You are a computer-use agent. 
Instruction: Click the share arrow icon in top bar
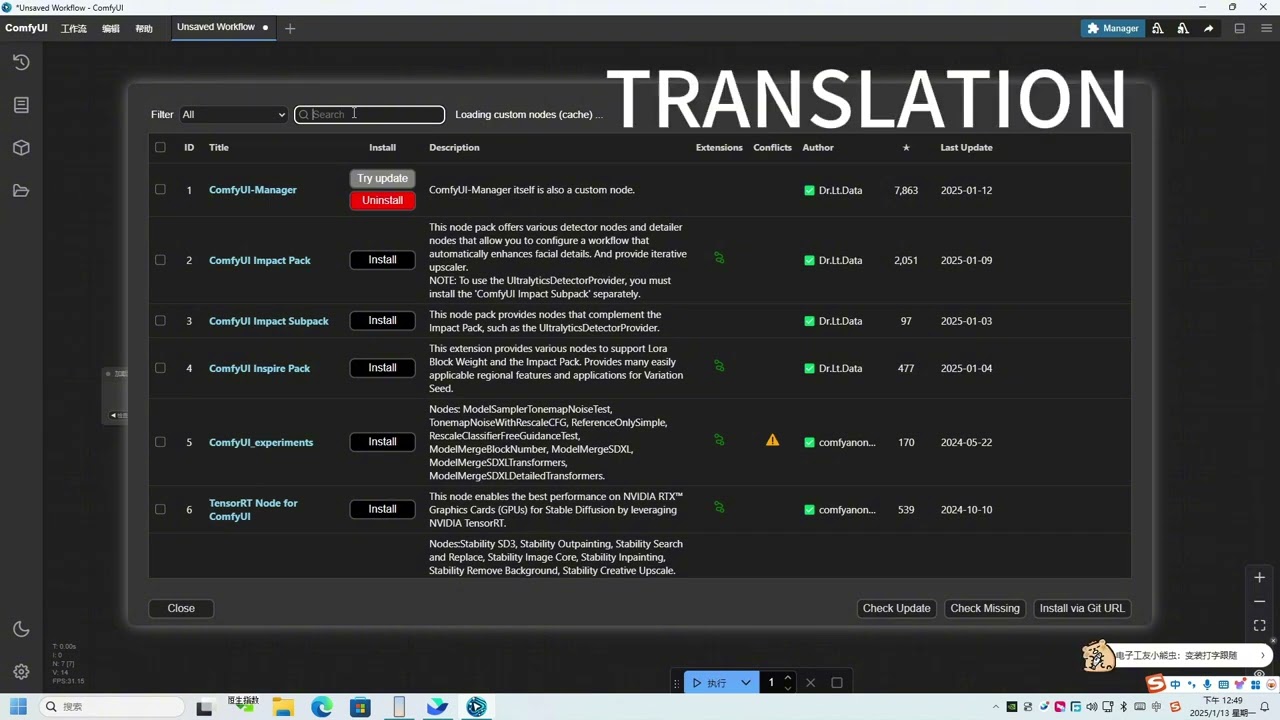point(1208,28)
